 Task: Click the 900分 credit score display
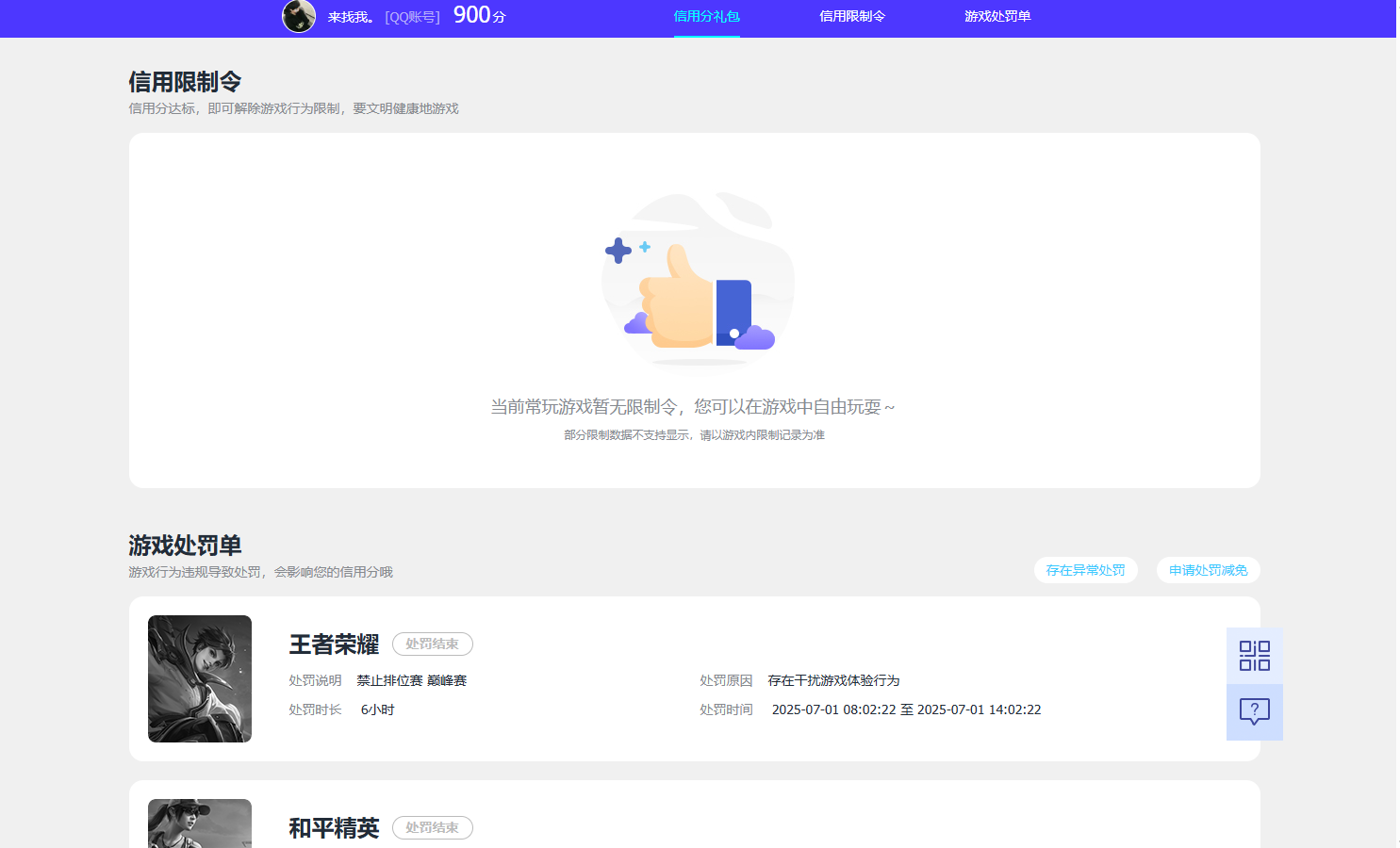476,15
